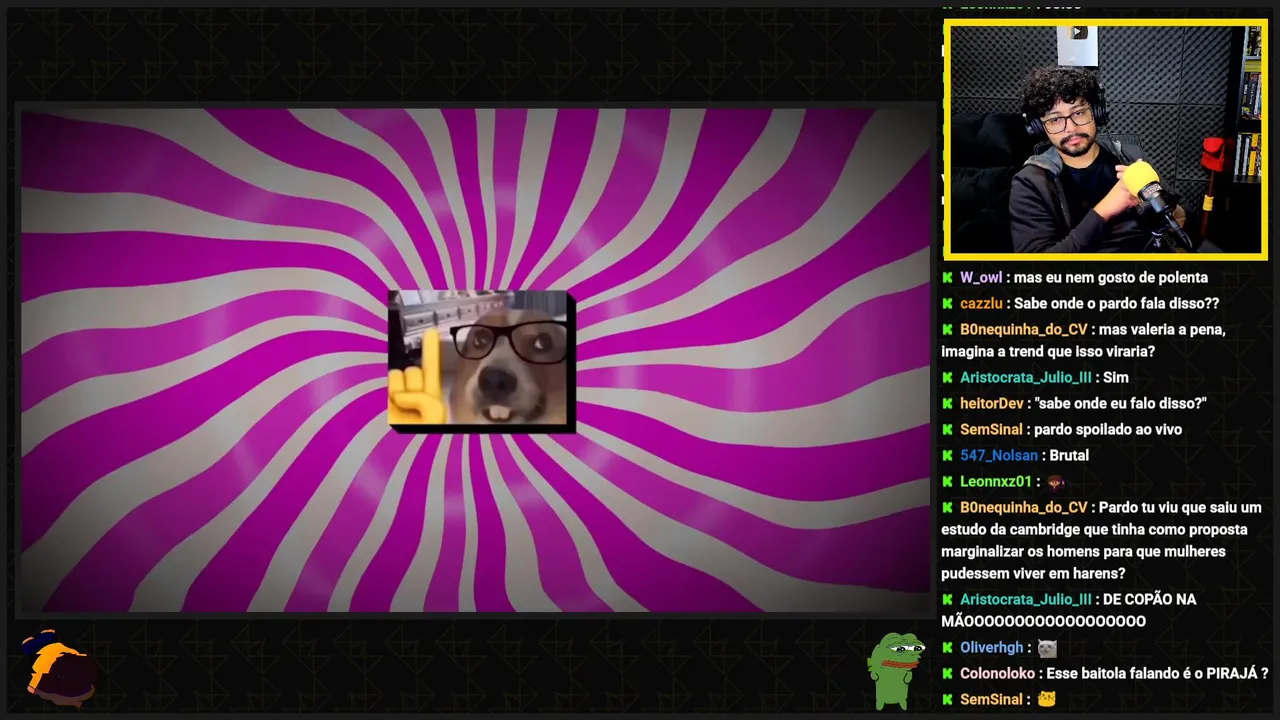Click username SemSinal on 'pardo spoilado' message

(991, 430)
